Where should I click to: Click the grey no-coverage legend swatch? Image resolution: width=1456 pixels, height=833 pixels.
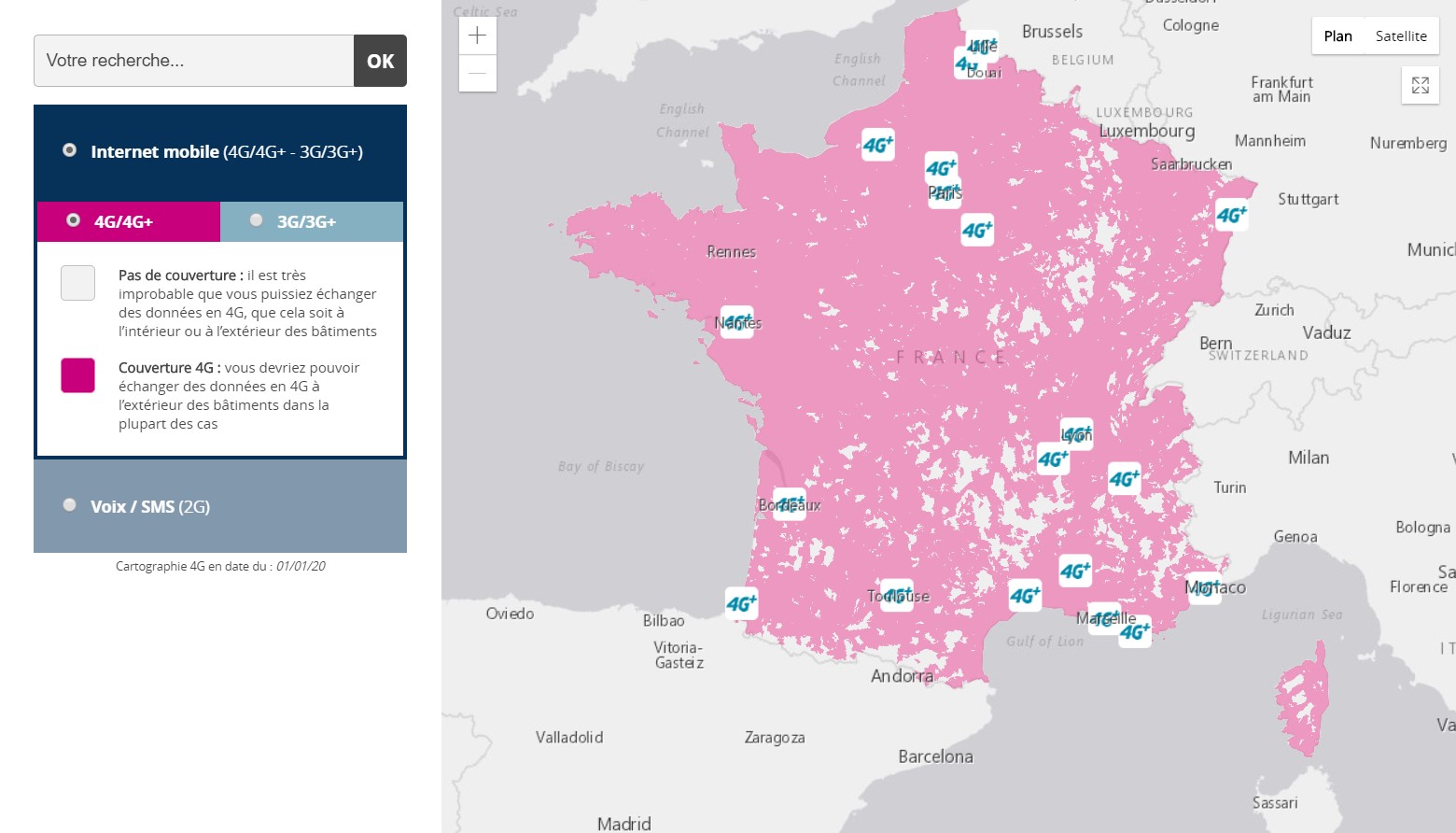[x=77, y=282]
